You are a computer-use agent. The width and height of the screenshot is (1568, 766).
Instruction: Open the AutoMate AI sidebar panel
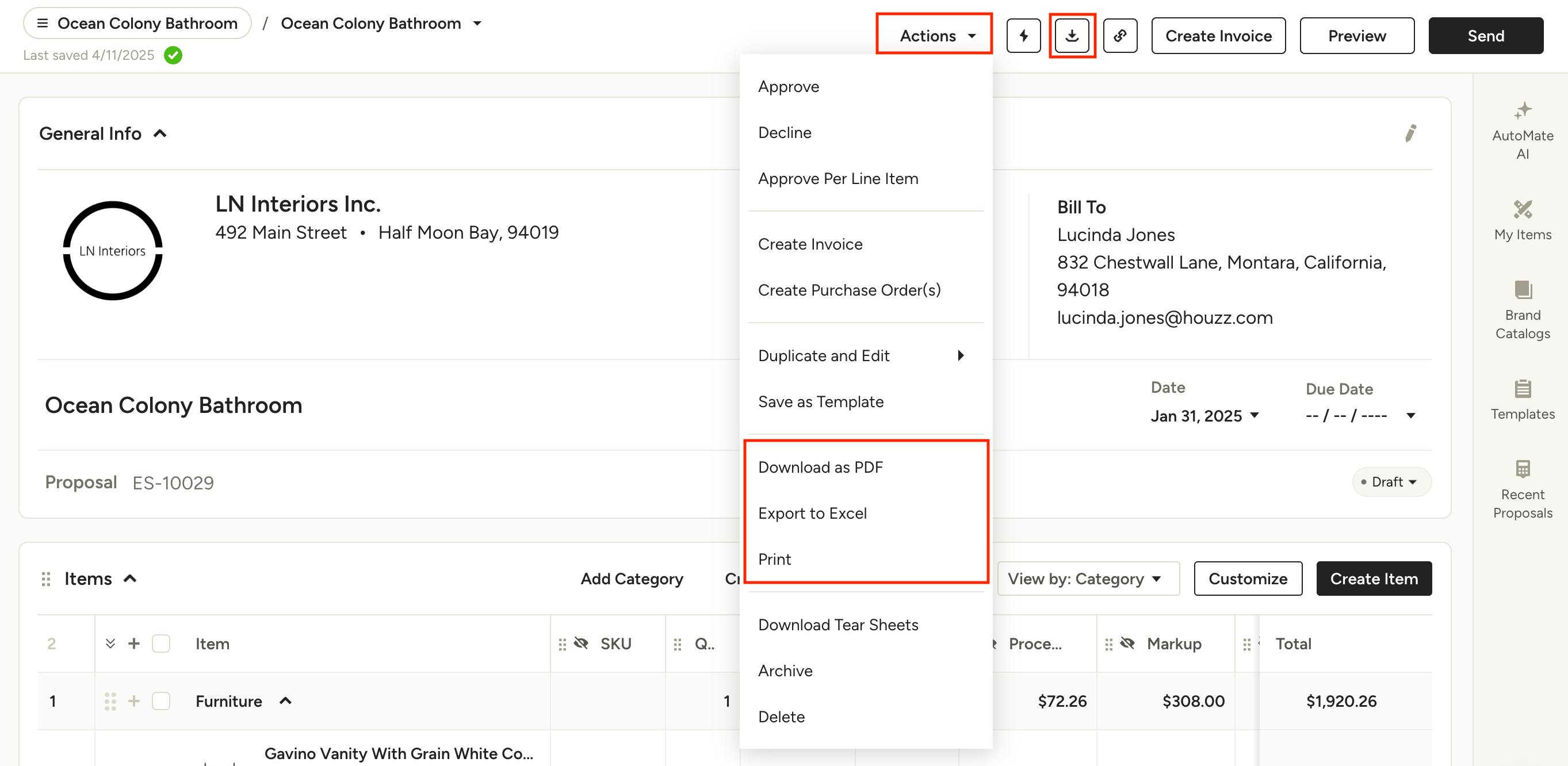click(x=1522, y=130)
